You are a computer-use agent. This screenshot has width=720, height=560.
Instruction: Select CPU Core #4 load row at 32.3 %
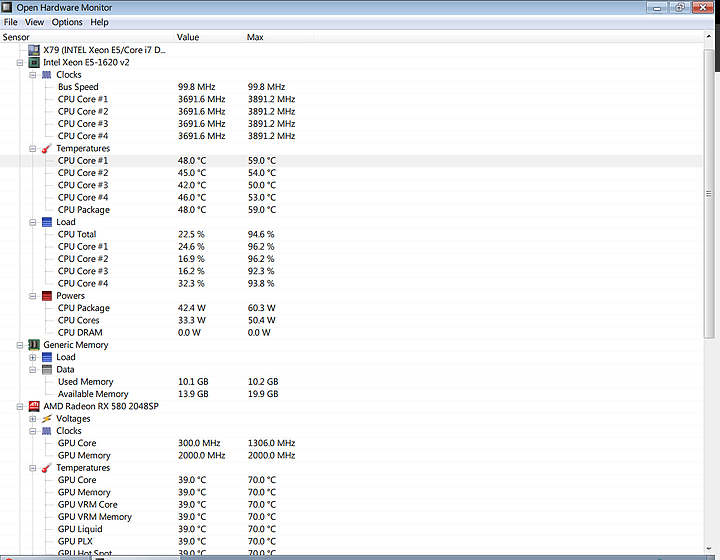coord(351,284)
